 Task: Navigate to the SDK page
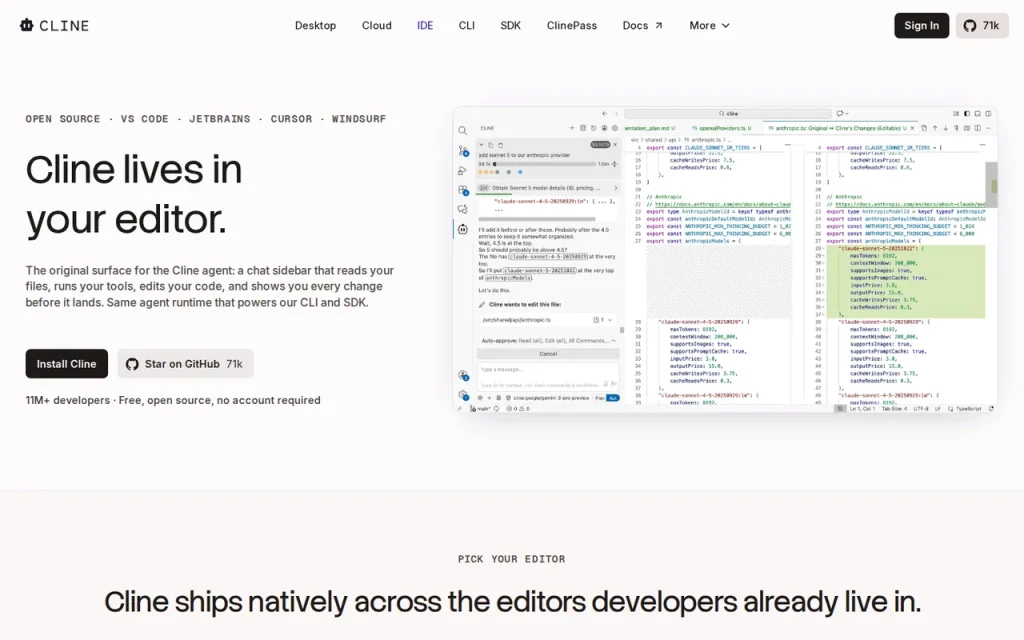[511, 25]
